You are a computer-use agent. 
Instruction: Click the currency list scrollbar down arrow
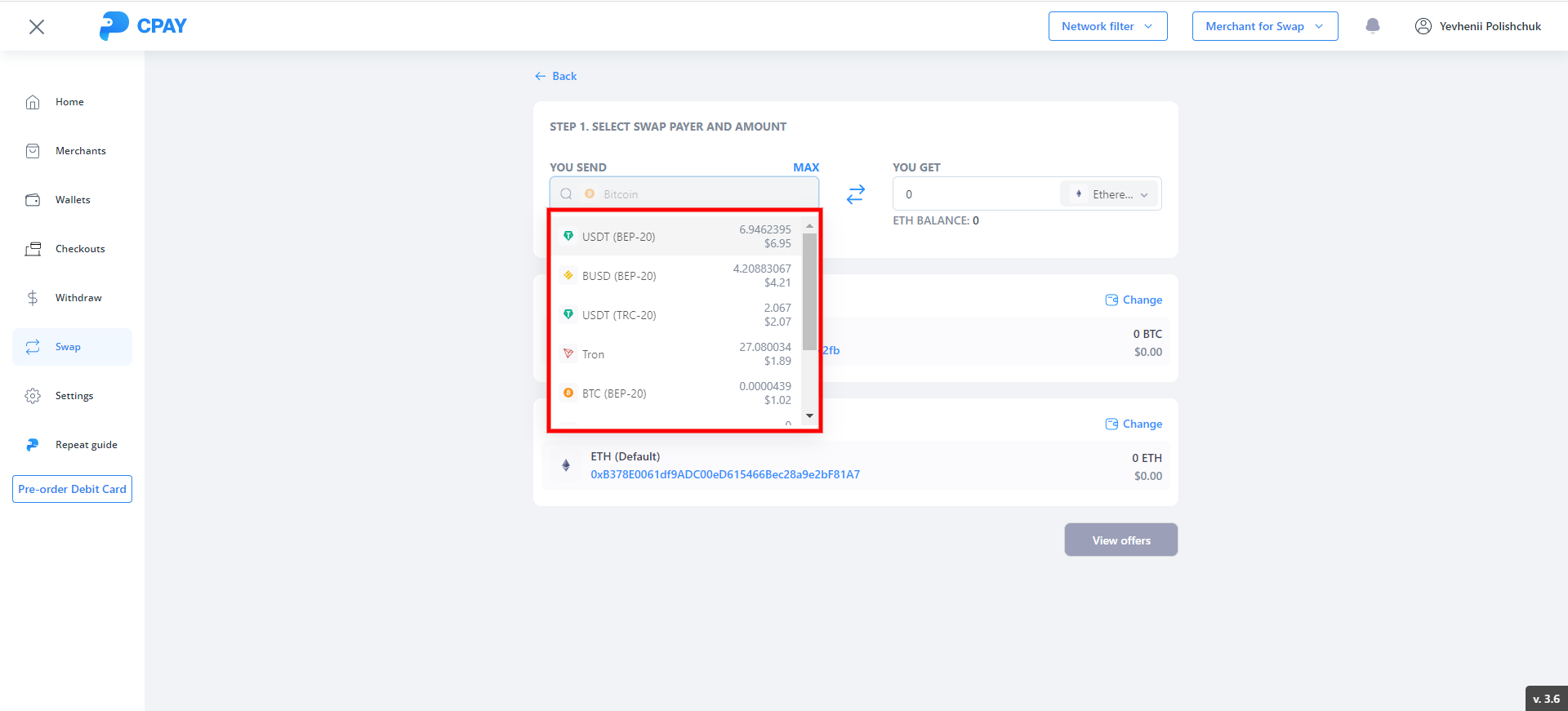click(x=809, y=415)
